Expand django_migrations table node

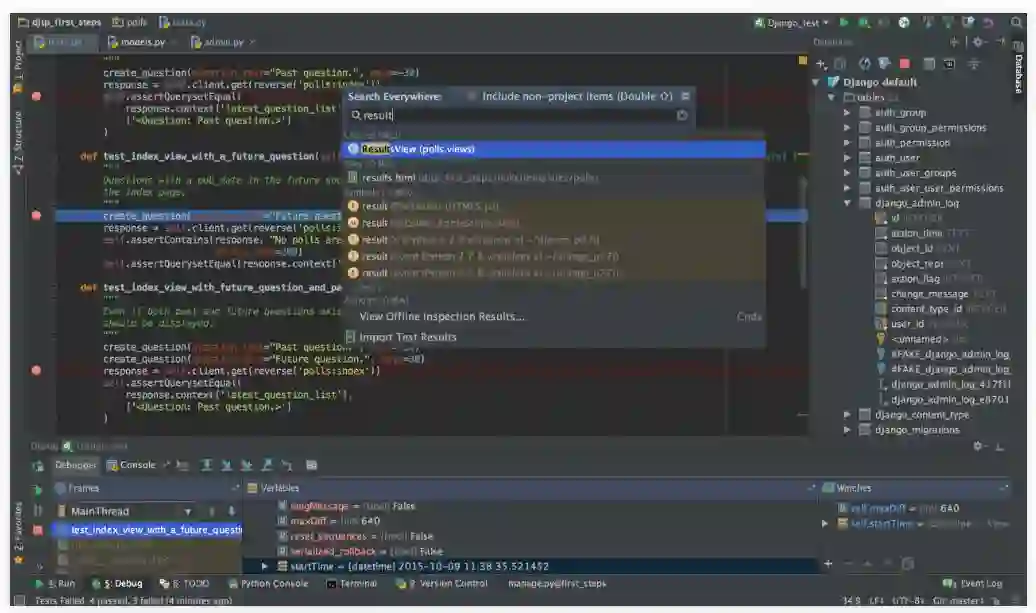click(x=847, y=430)
